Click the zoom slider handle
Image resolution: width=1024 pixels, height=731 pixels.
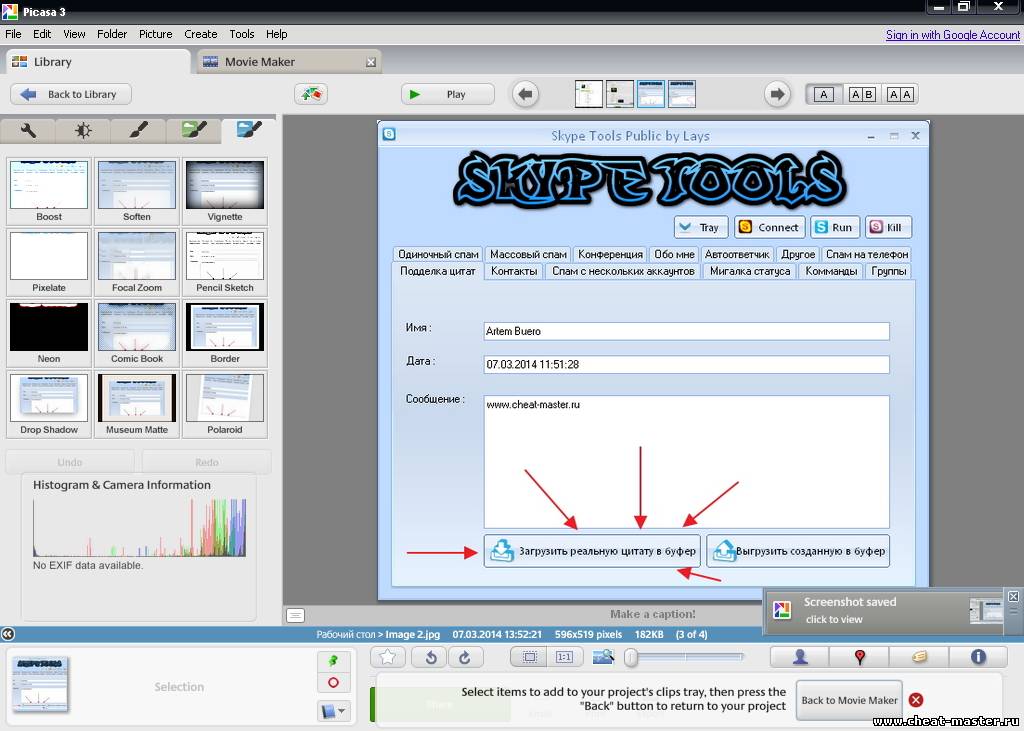(x=631, y=657)
